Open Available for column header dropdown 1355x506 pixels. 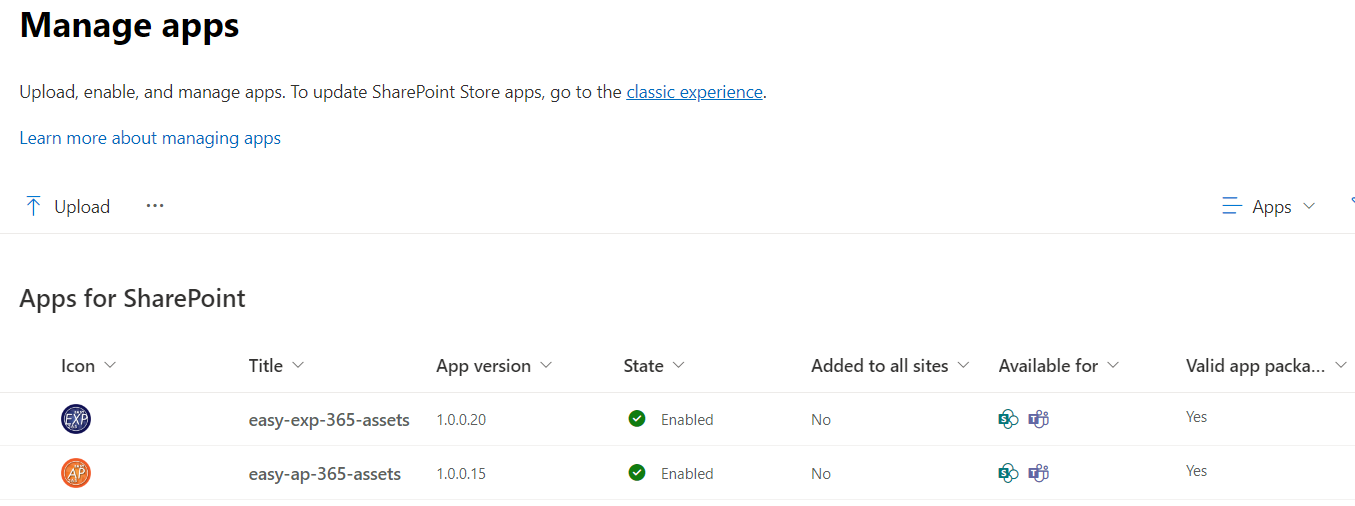(x=1113, y=366)
